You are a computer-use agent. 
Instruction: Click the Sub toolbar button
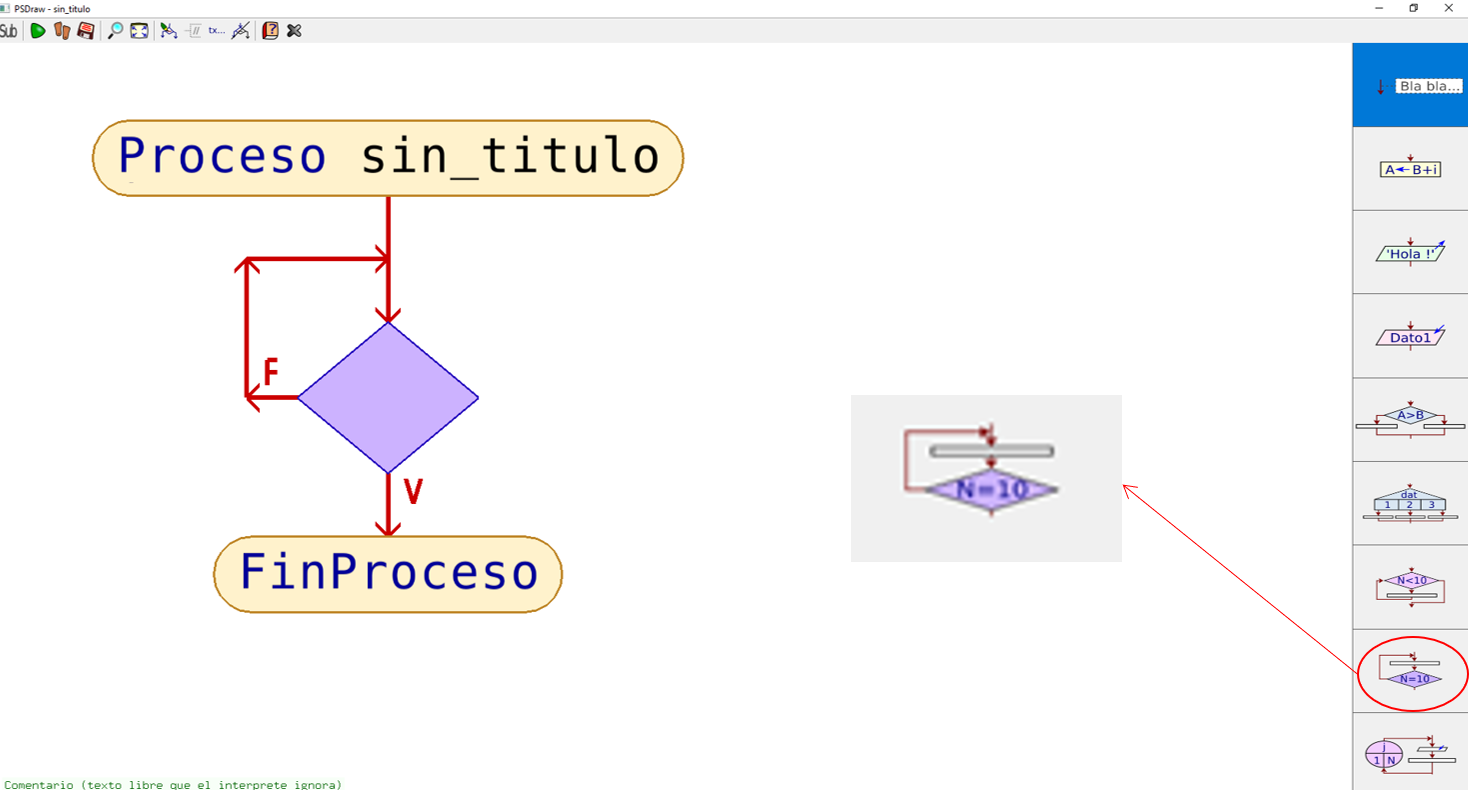(x=8, y=31)
